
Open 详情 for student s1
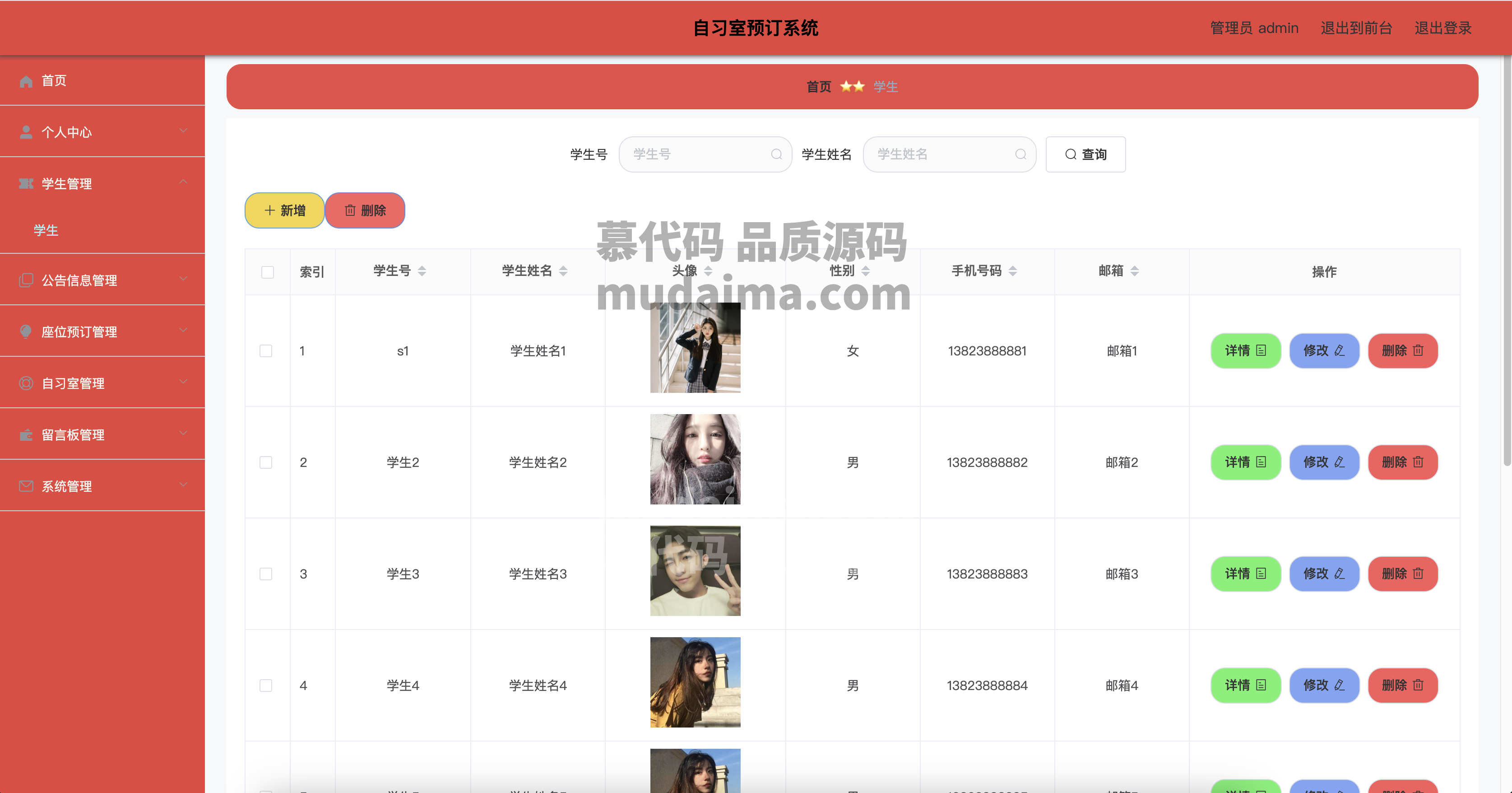tap(1246, 351)
